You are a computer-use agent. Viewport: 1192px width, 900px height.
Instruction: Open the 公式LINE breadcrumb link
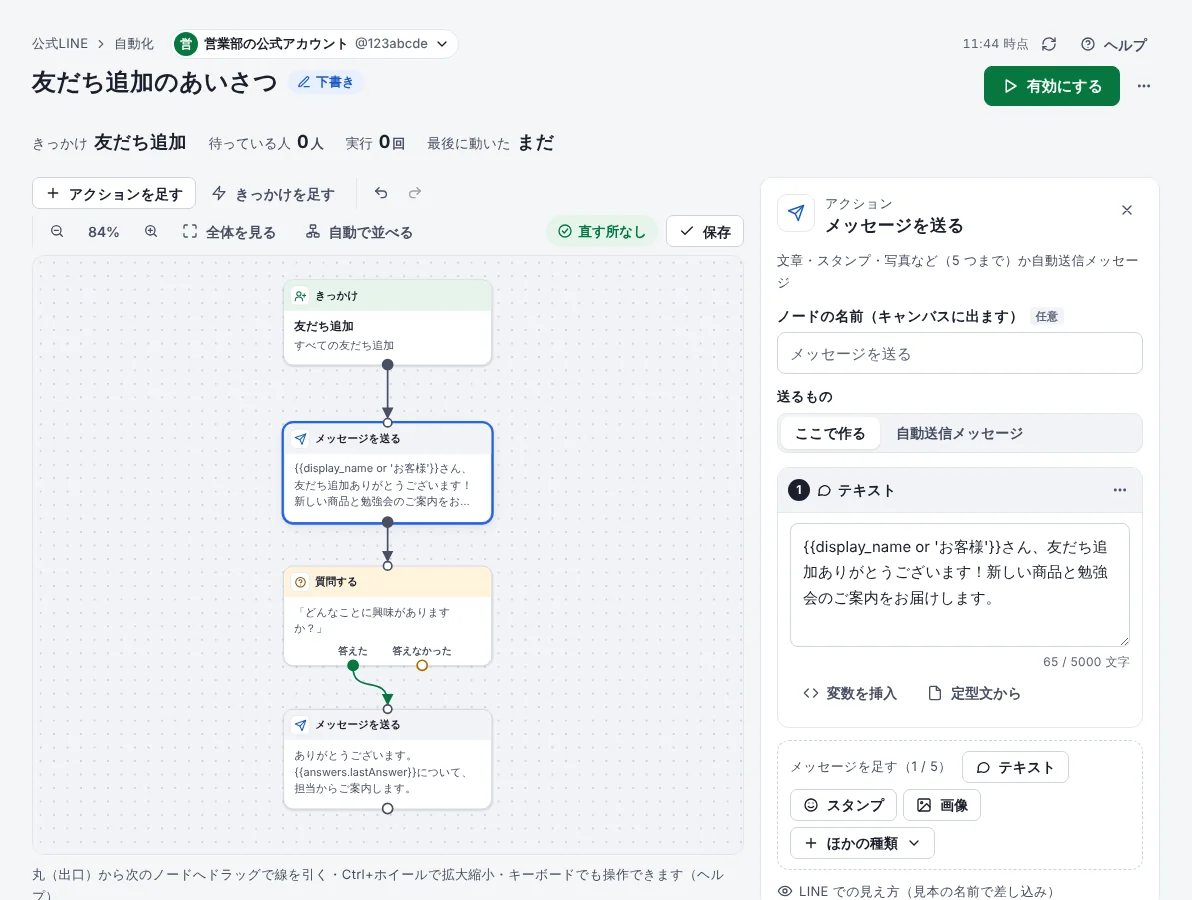coord(60,43)
